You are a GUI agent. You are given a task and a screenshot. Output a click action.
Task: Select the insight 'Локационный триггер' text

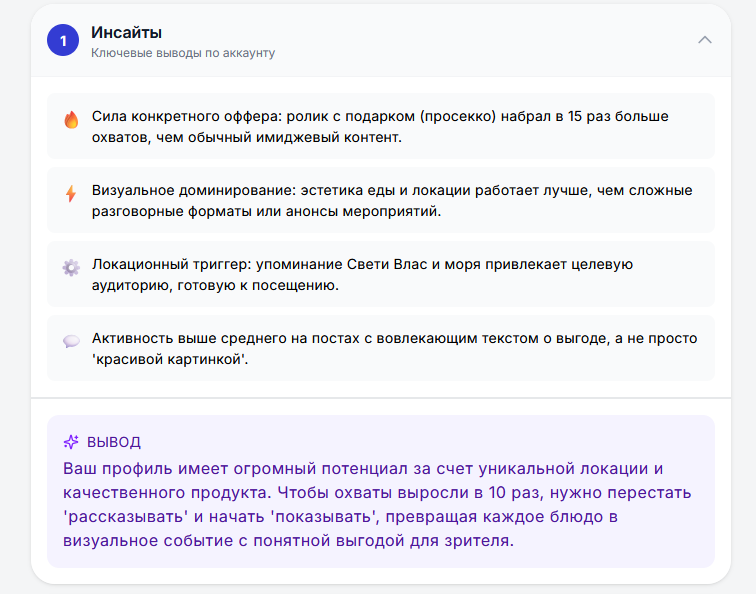[362, 275]
